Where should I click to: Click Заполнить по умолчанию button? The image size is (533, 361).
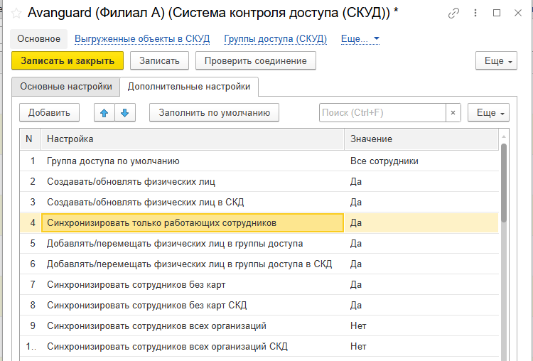tap(214, 113)
